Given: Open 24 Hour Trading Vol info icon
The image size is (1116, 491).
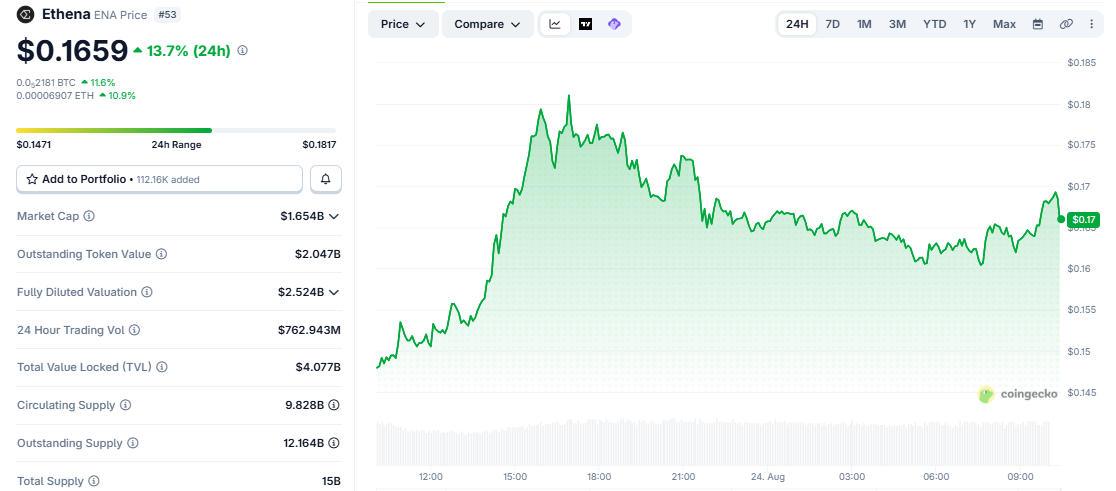Looking at the screenshot, I should pos(134,330).
